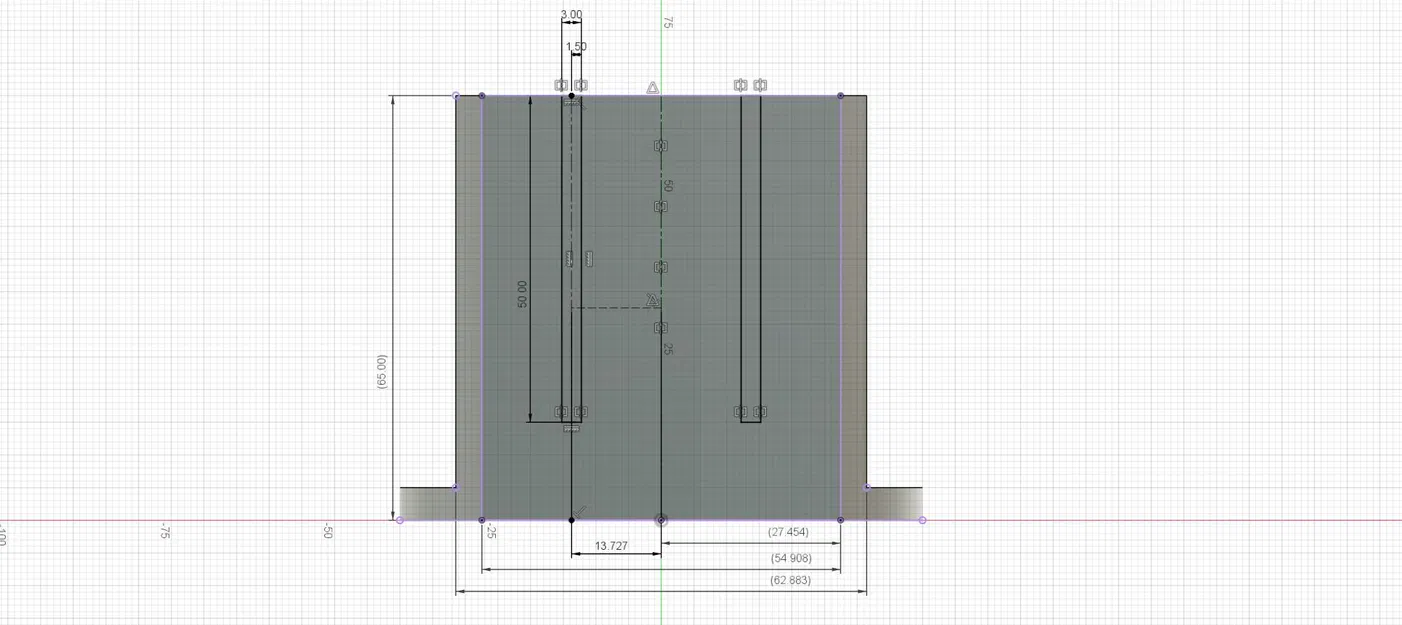Select the topmost symmetry glyph on the centerline
The image size is (1402, 625).
660,146
